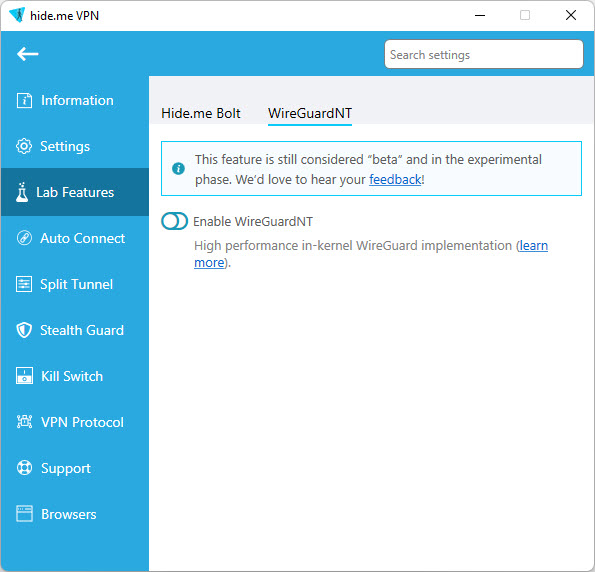Click the beta feature notice text

click(368, 169)
